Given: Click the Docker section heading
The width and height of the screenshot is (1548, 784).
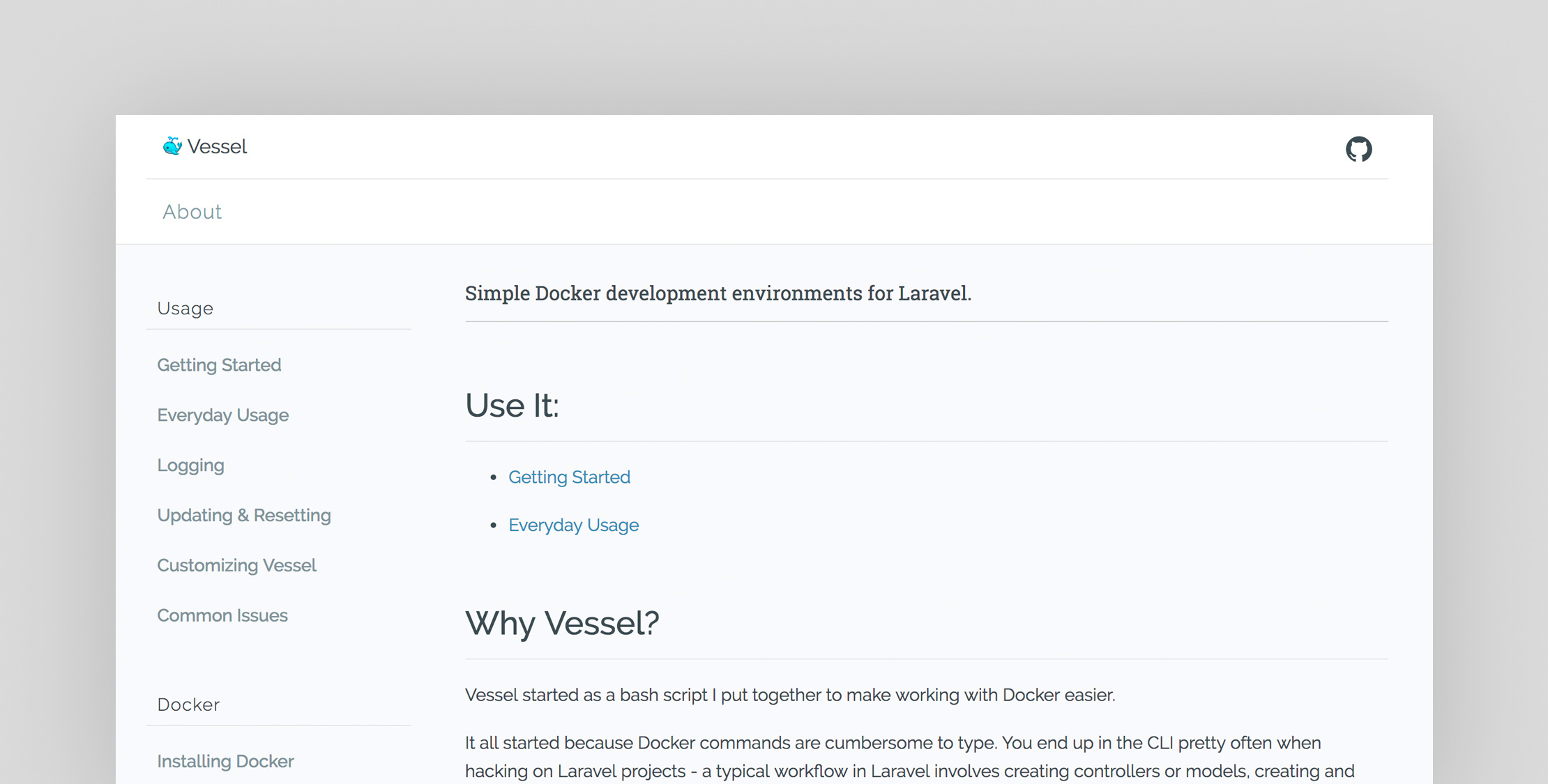Looking at the screenshot, I should tap(188, 705).
